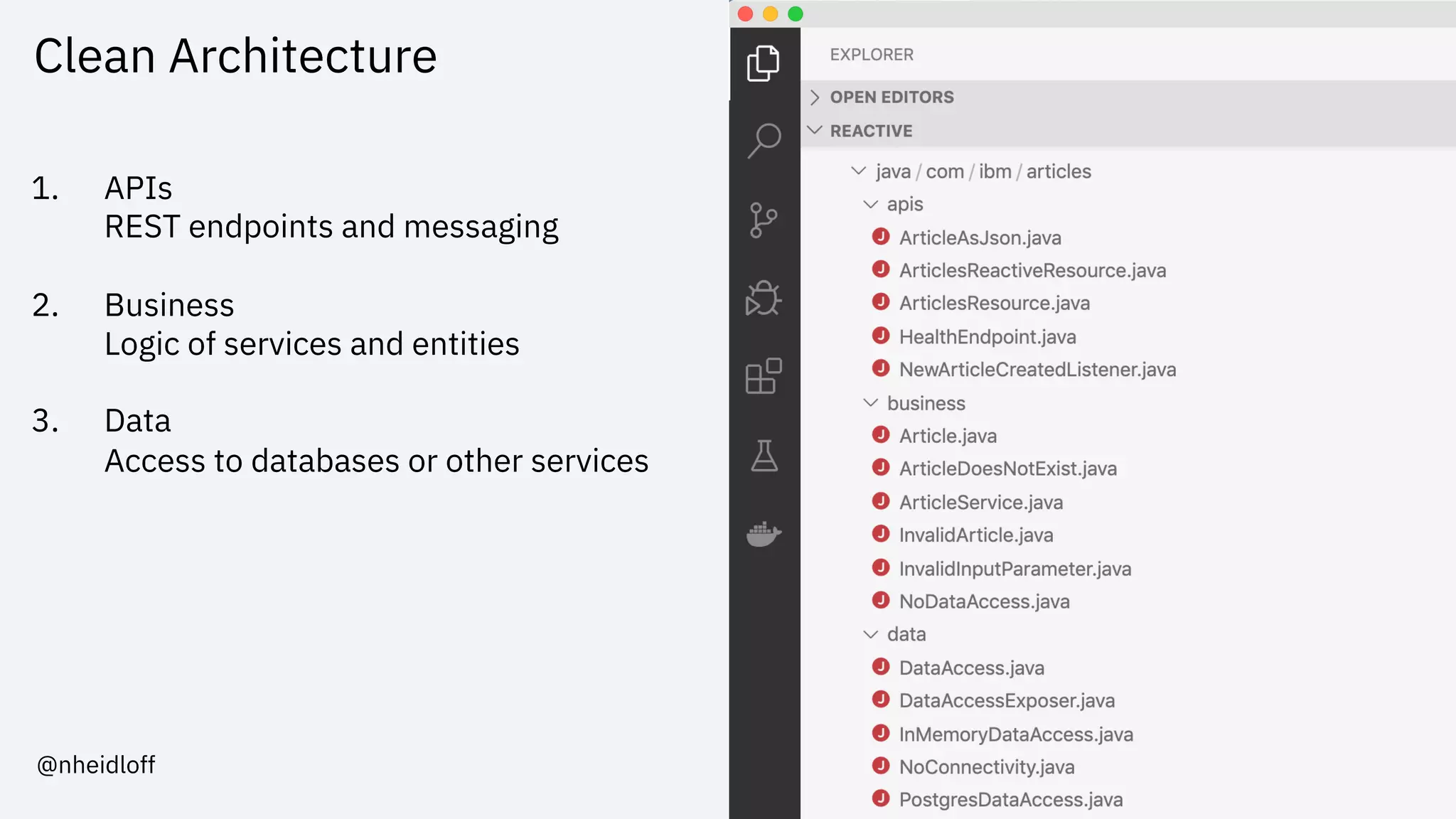Open NoDataAccess.java
Screen dimensions: 1456x819
coord(984,601)
